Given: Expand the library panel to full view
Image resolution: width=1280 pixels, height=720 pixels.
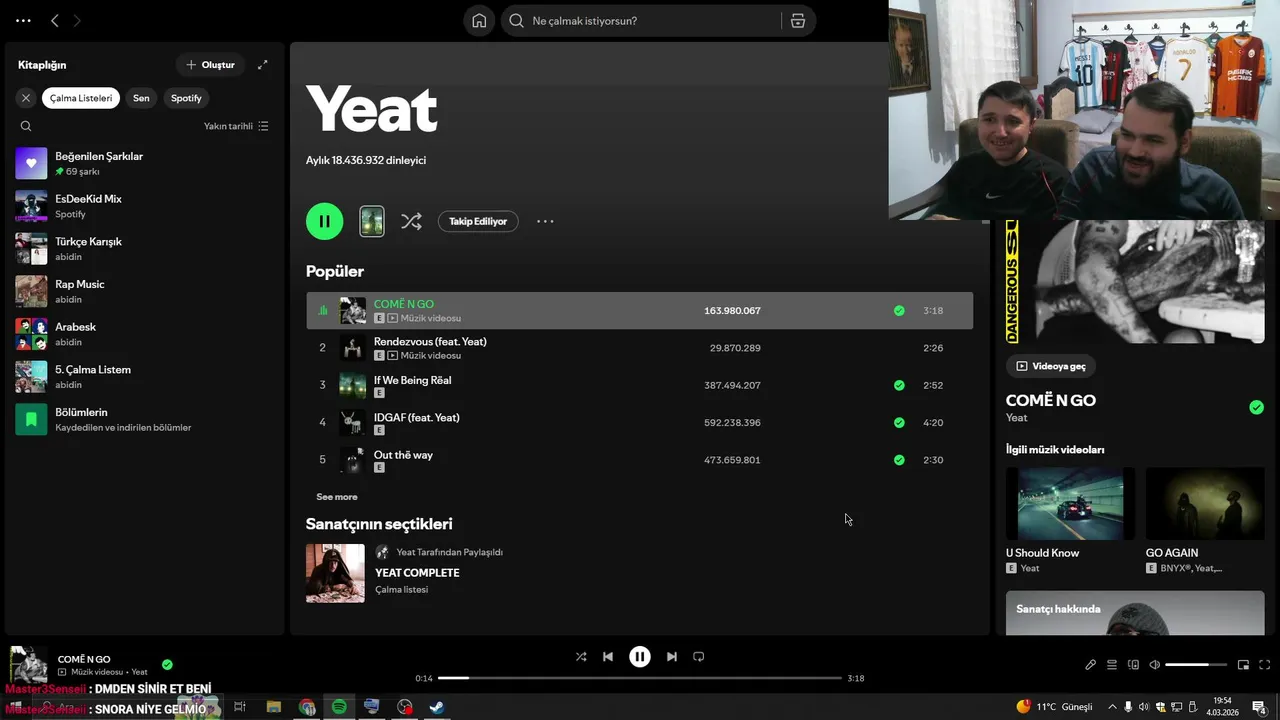Looking at the screenshot, I should tap(263, 65).
